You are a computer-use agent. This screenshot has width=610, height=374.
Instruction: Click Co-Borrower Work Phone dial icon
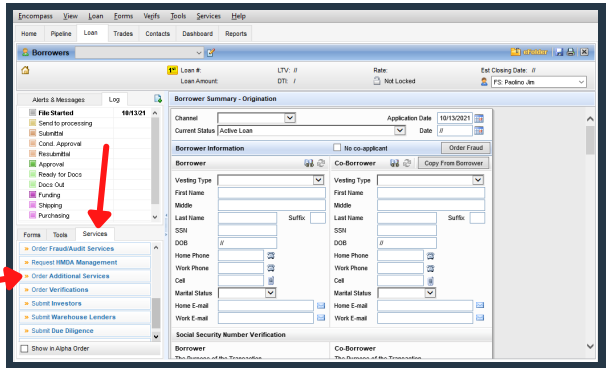pyautogui.click(x=430, y=268)
